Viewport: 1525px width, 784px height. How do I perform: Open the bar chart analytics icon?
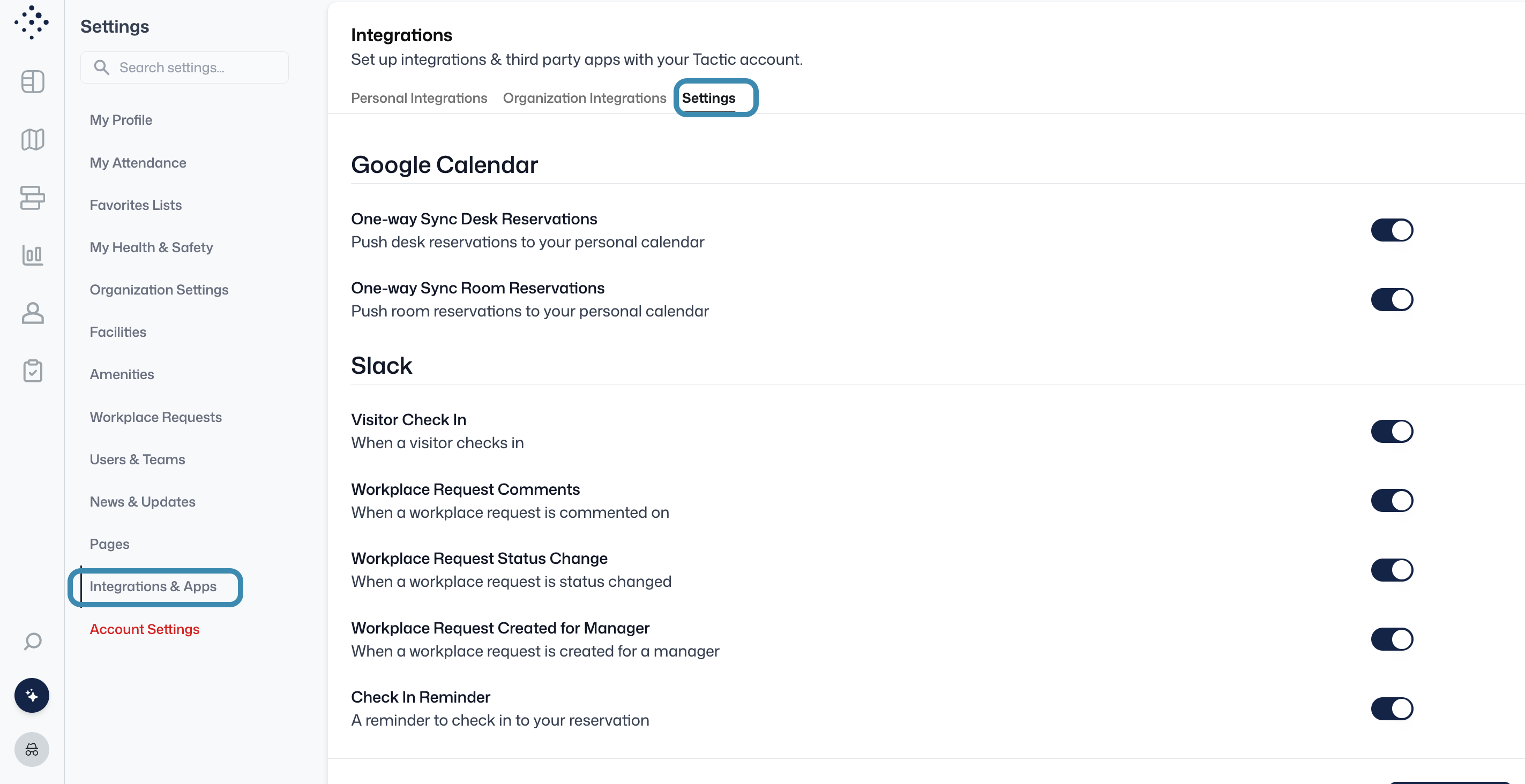(33, 255)
